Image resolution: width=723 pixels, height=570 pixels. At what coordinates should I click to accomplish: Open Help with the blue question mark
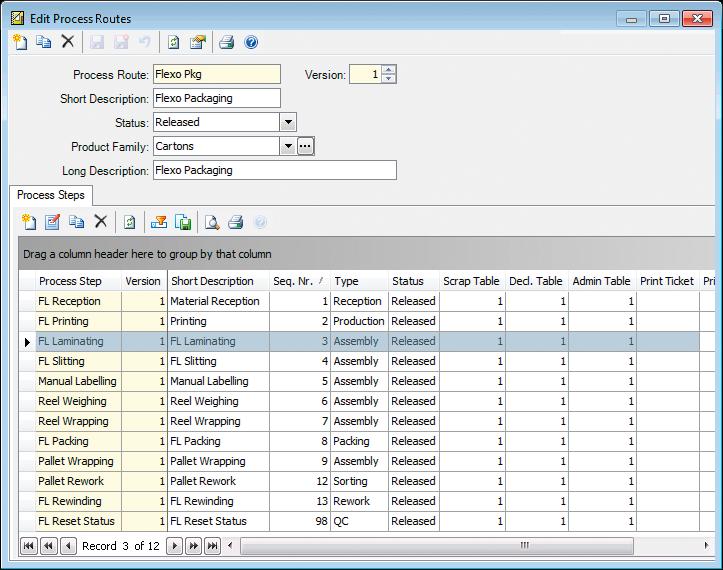251,42
